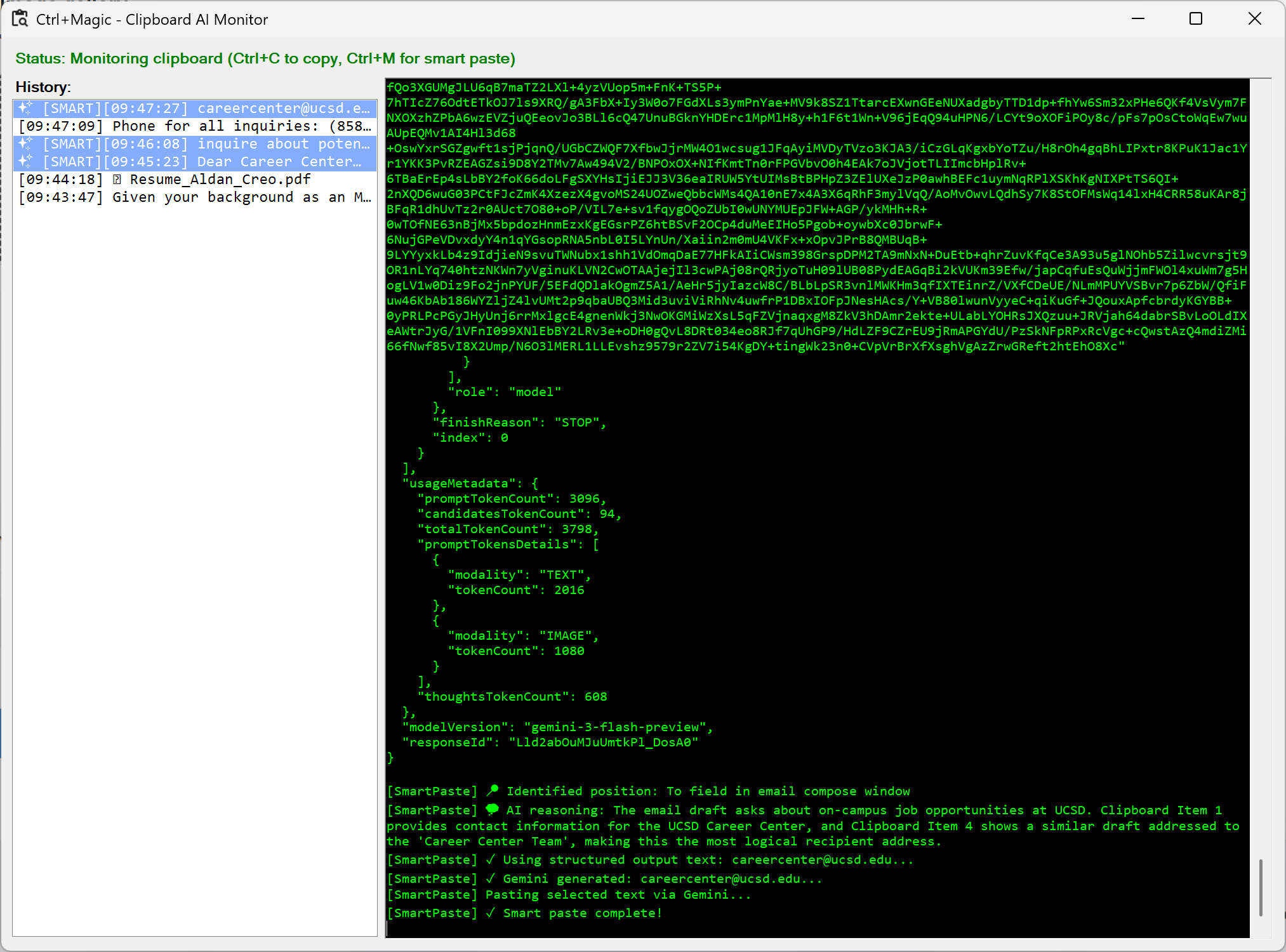Minimize the Ctrl+Magic window
1286x952 pixels.
click(1138, 19)
